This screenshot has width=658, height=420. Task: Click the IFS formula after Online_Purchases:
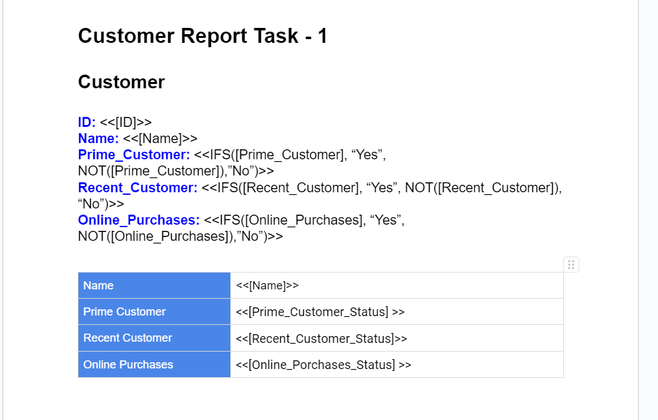tap(304, 220)
